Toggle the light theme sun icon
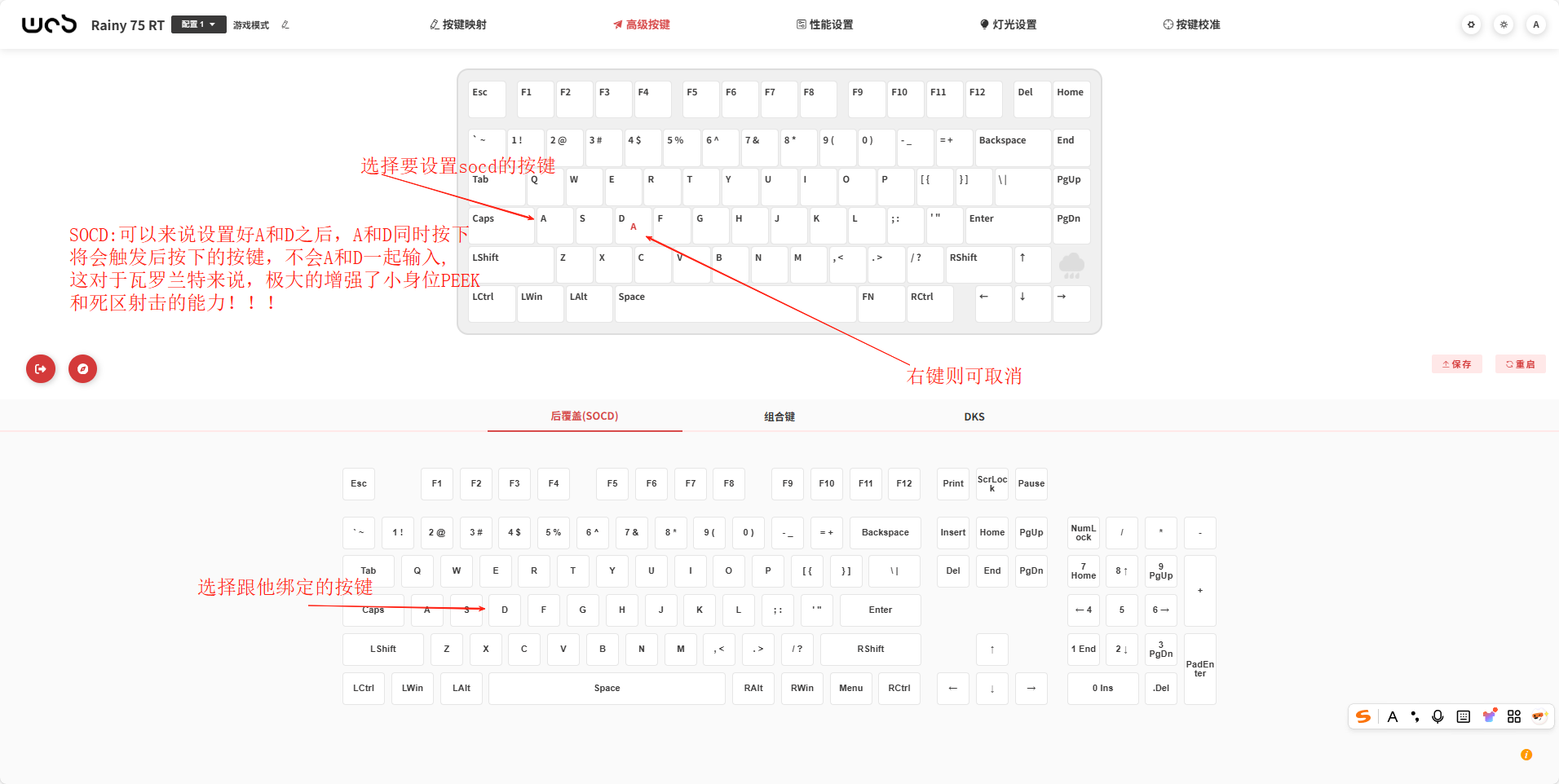 coord(1504,24)
